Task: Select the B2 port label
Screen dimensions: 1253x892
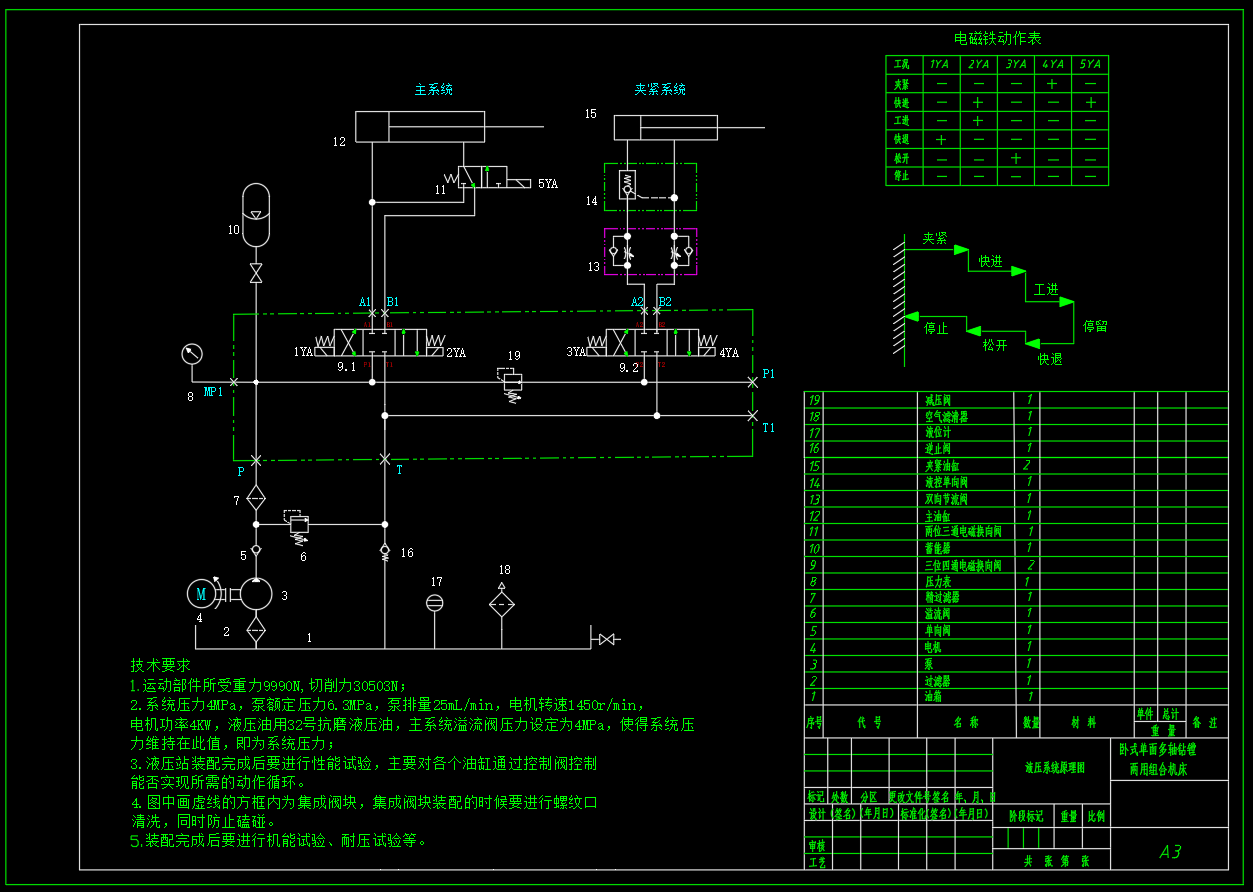Action: (665, 301)
